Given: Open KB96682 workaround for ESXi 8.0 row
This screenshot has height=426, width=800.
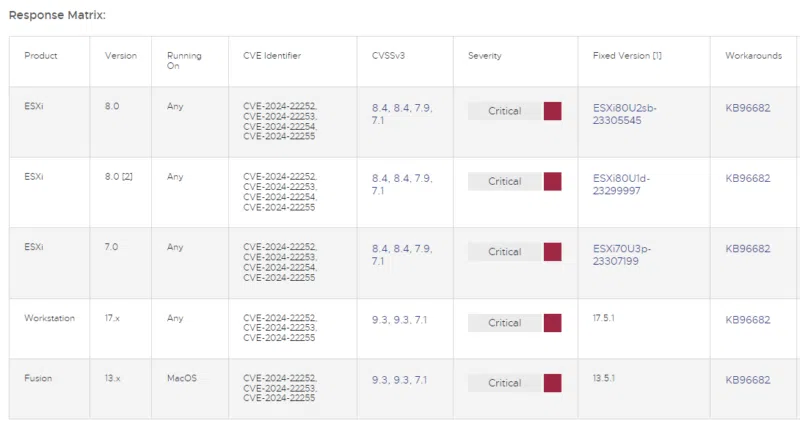Looking at the screenshot, I should click(747, 108).
